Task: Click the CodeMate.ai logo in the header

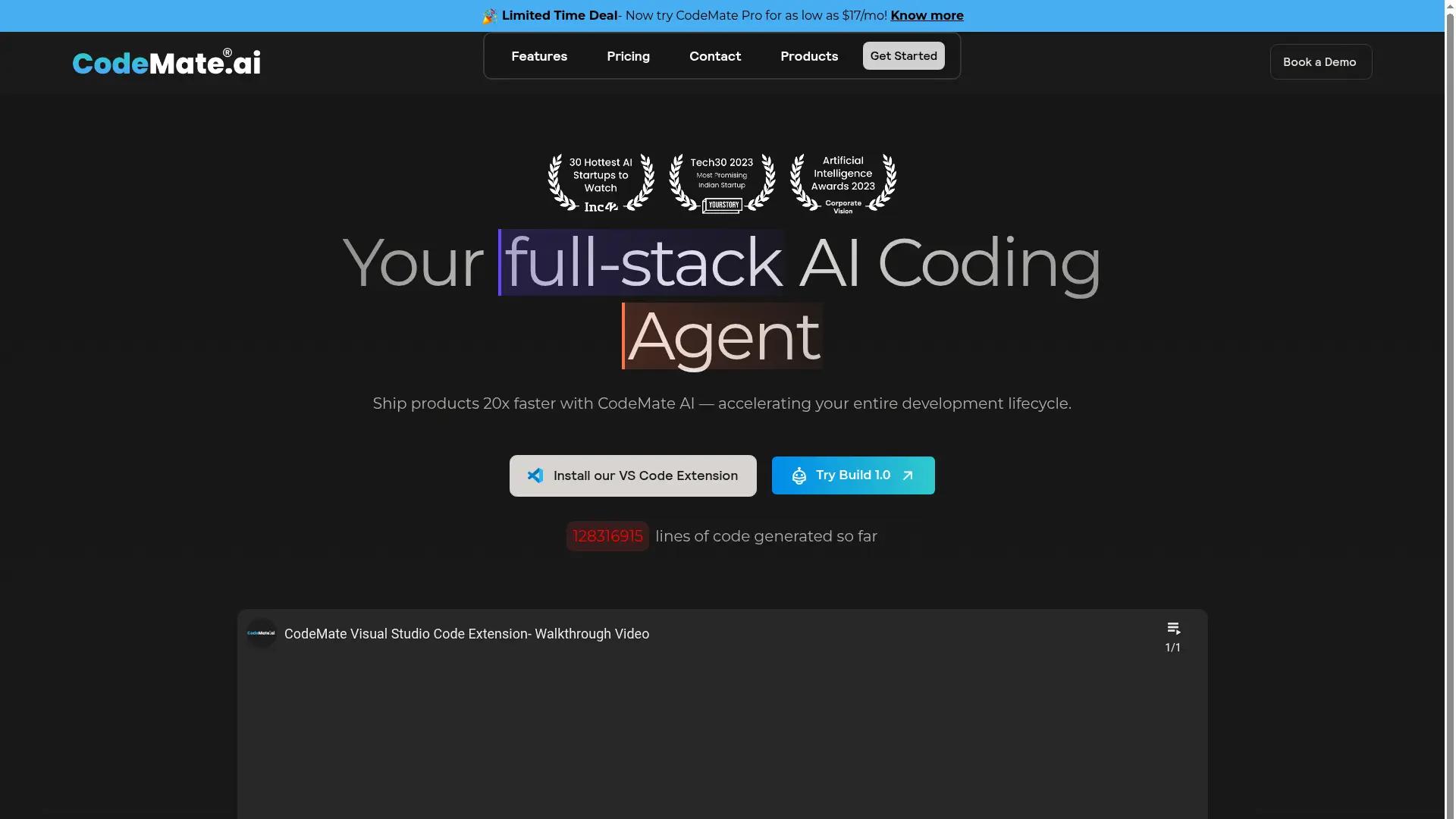Action: (166, 62)
